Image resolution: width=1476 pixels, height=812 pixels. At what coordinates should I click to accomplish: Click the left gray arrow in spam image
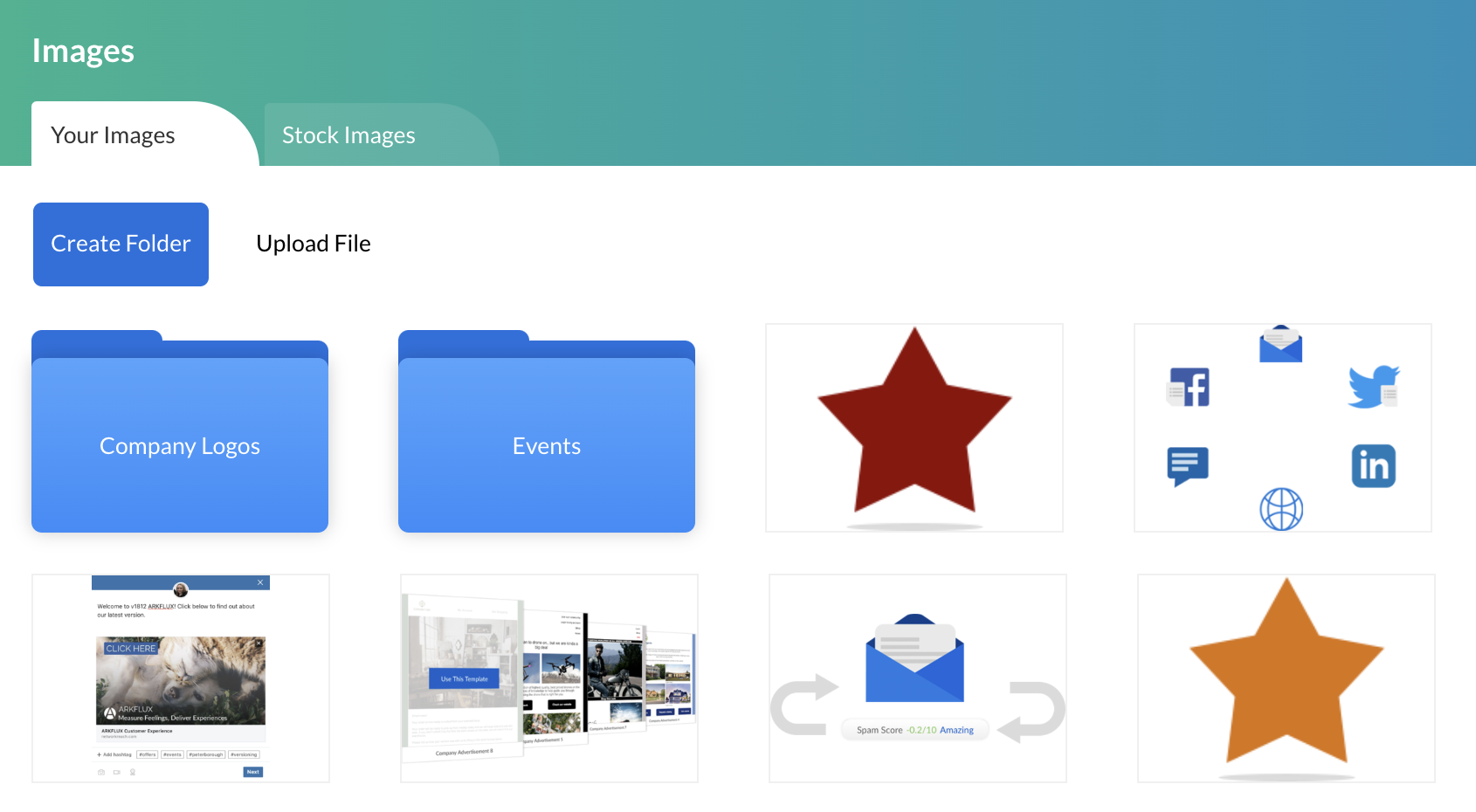click(802, 705)
